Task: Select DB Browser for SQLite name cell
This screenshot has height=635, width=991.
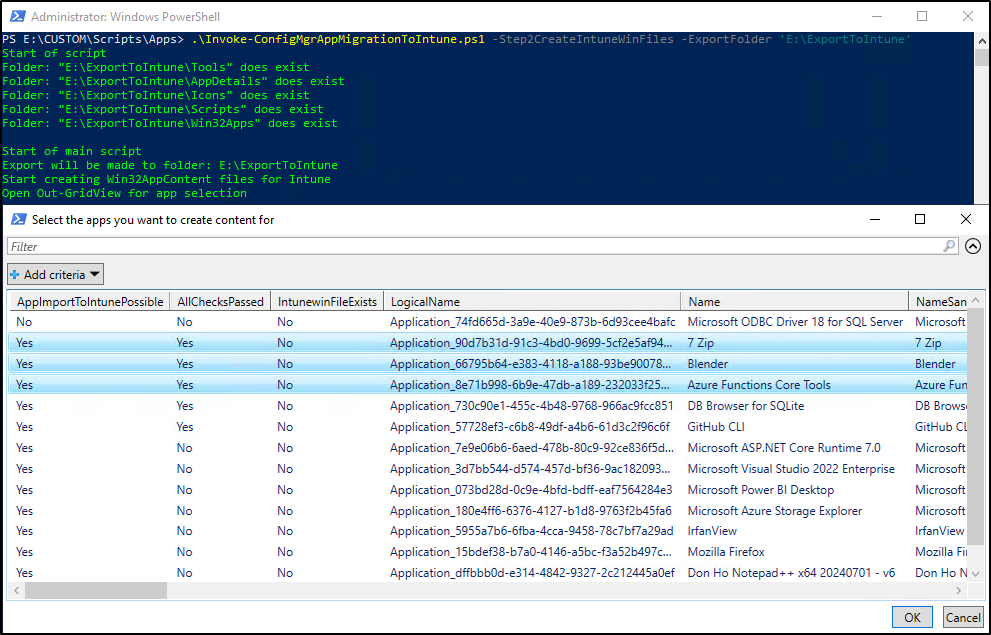Action: point(745,406)
